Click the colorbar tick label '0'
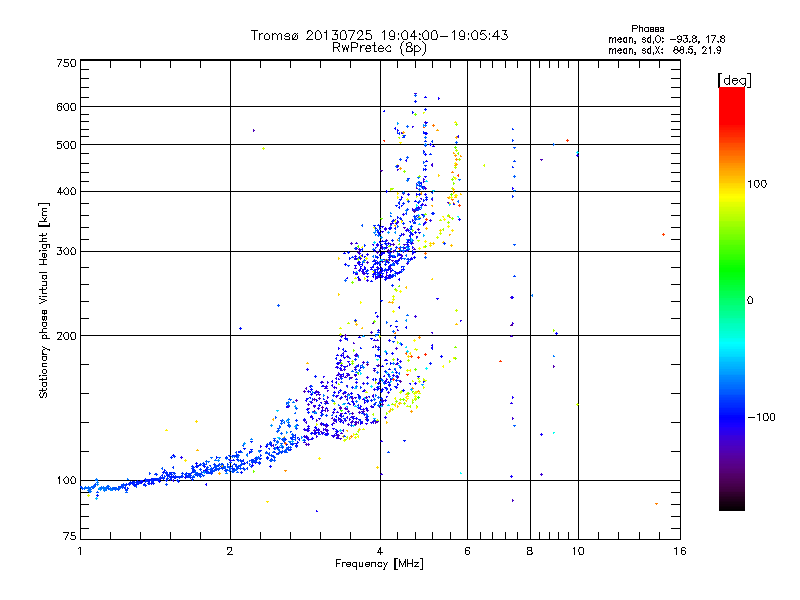The height and width of the screenshot is (600, 800). click(749, 301)
